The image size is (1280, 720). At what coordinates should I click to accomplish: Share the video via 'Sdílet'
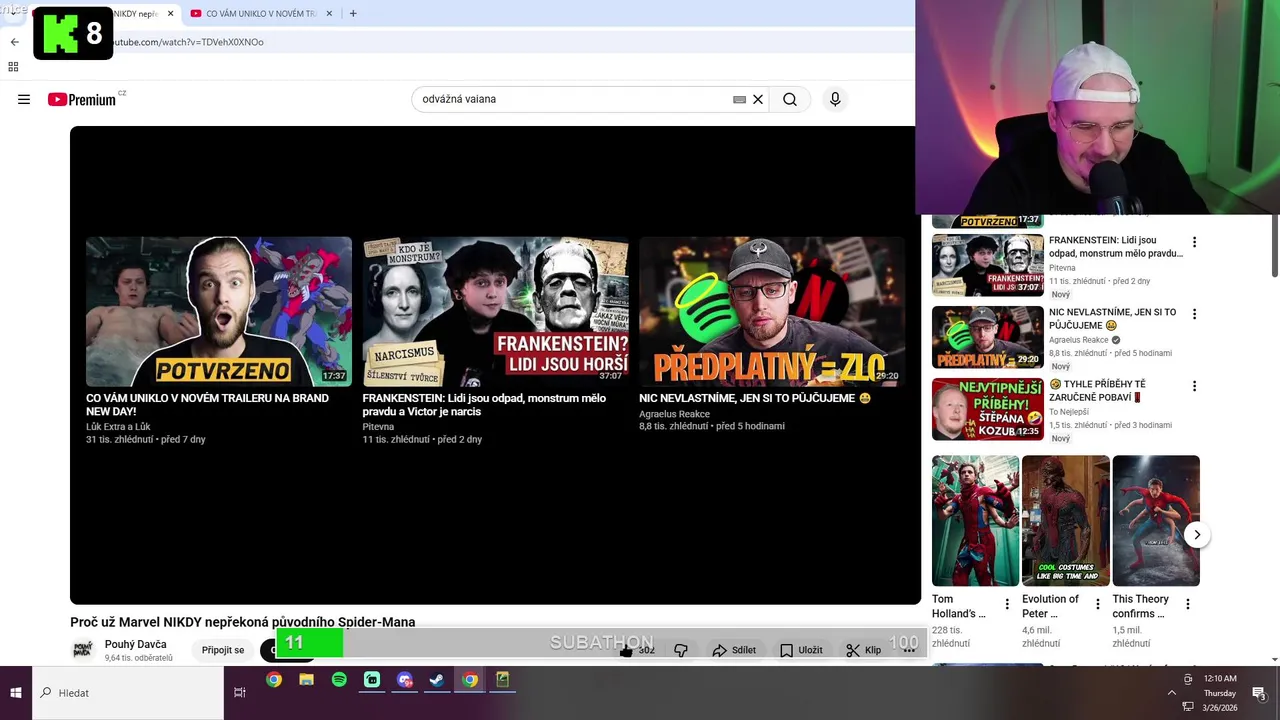(x=734, y=650)
